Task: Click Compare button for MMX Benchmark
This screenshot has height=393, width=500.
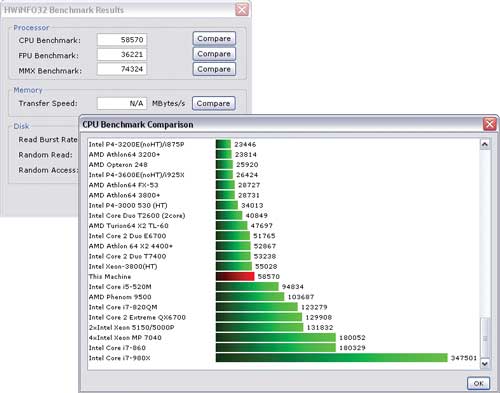Action: [x=214, y=69]
